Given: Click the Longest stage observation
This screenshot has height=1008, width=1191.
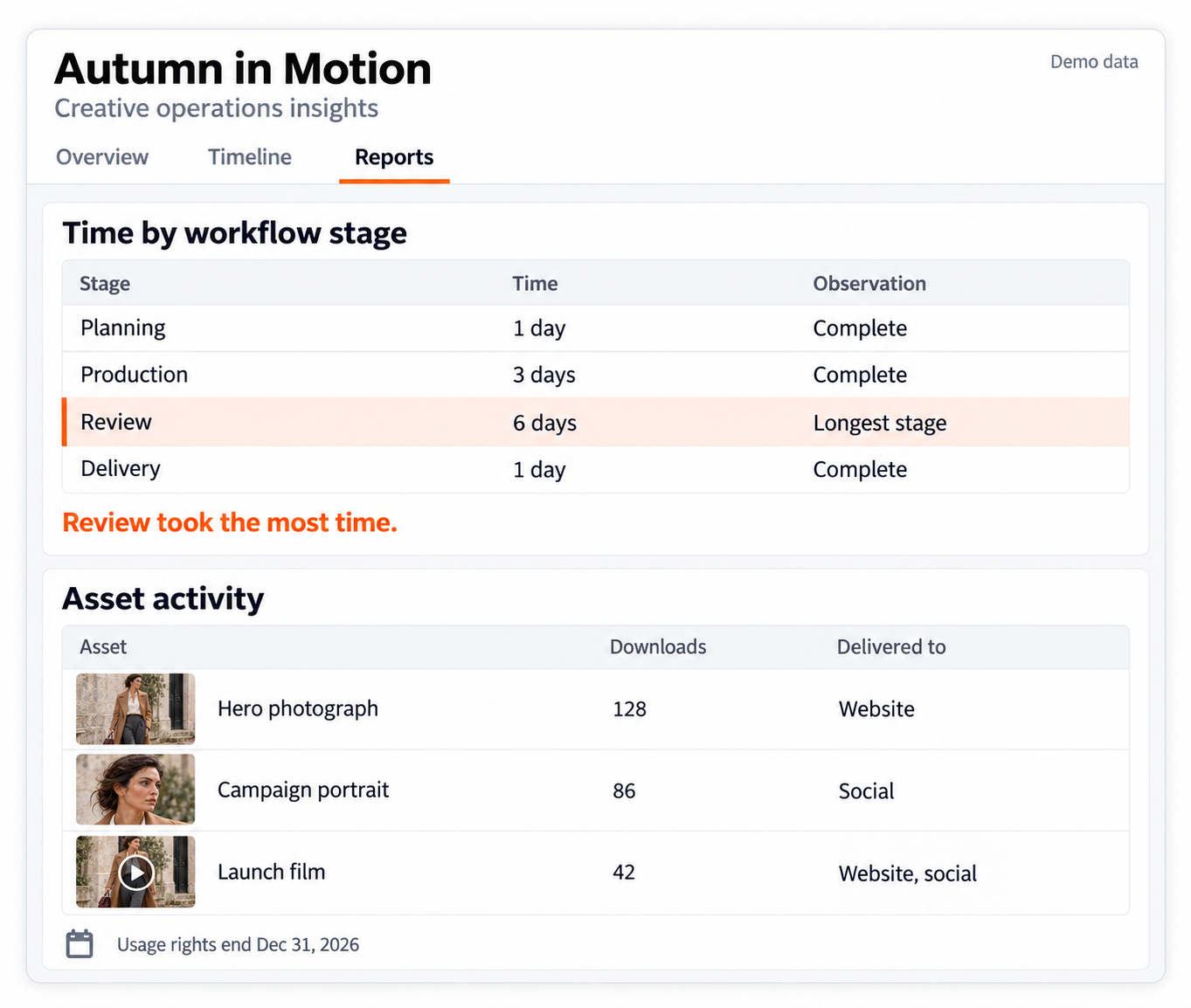Looking at the screenshot, I should (880, 423).
